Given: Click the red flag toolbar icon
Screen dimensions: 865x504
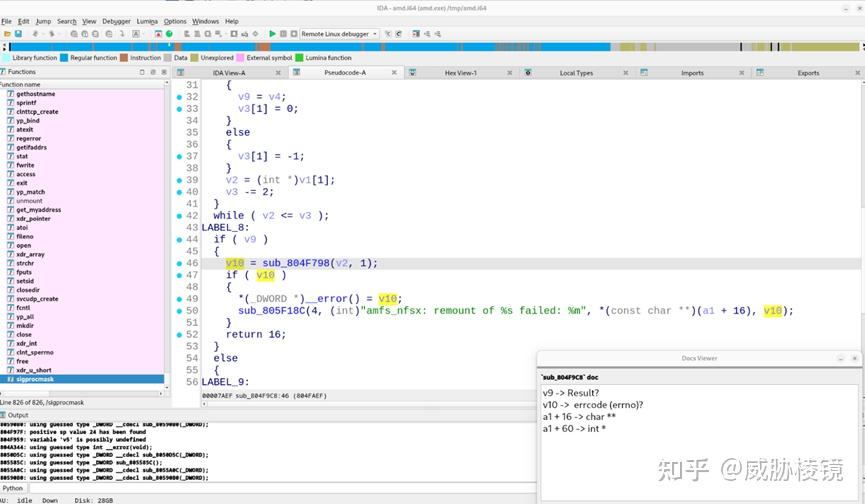Looking at the screenshot, I should 158,34.
